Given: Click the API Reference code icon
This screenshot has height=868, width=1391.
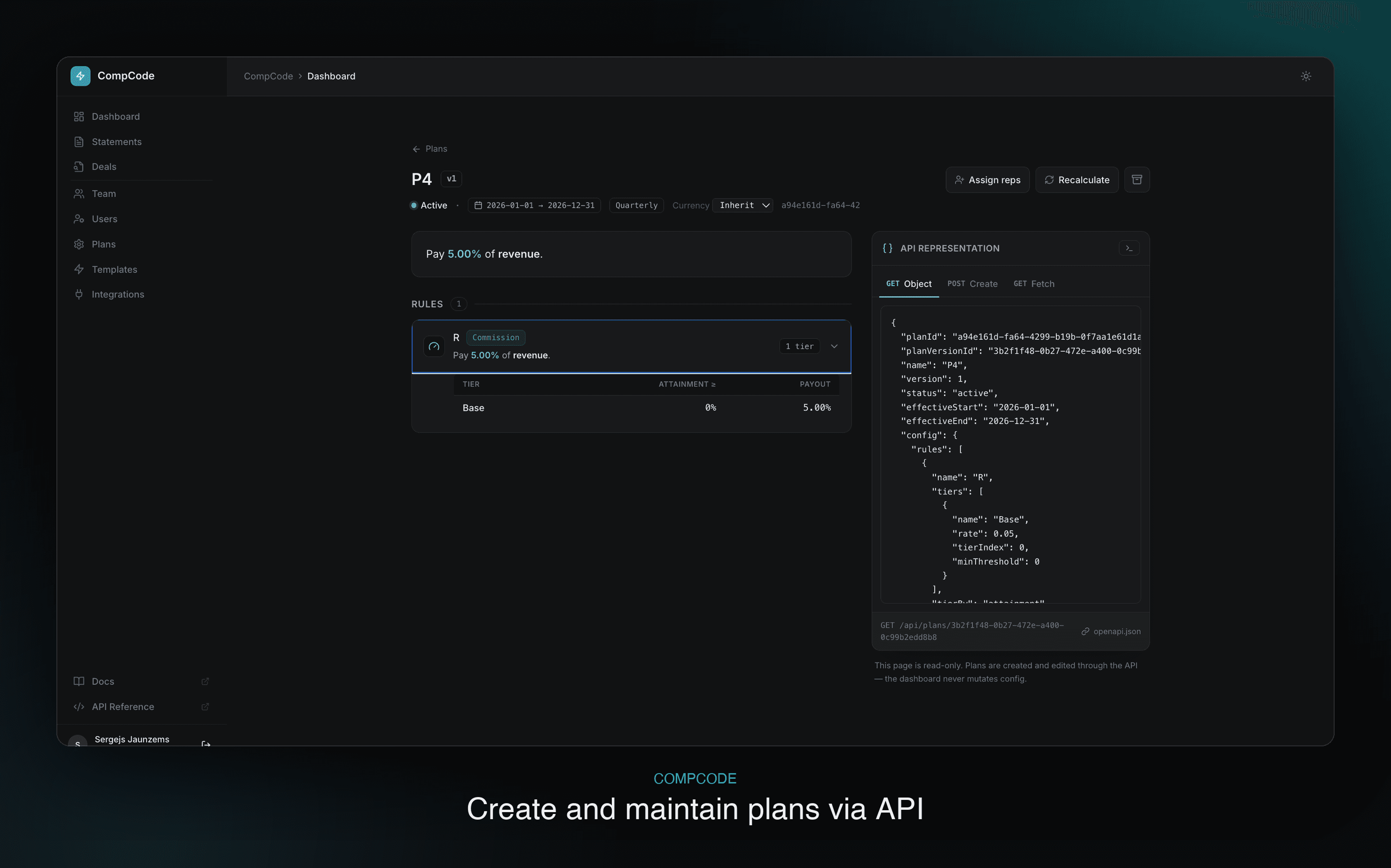Looking at the screenshot, I should [78, 707].
